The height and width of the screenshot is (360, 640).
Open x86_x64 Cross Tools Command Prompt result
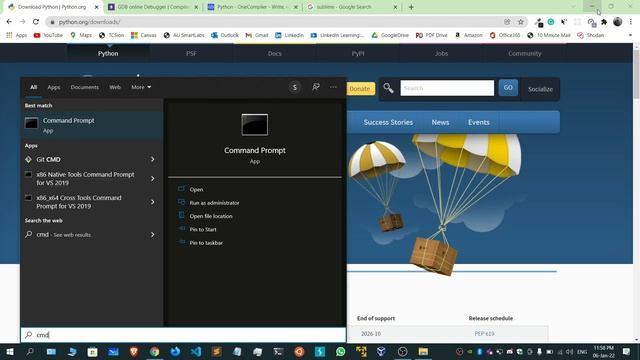79,202
